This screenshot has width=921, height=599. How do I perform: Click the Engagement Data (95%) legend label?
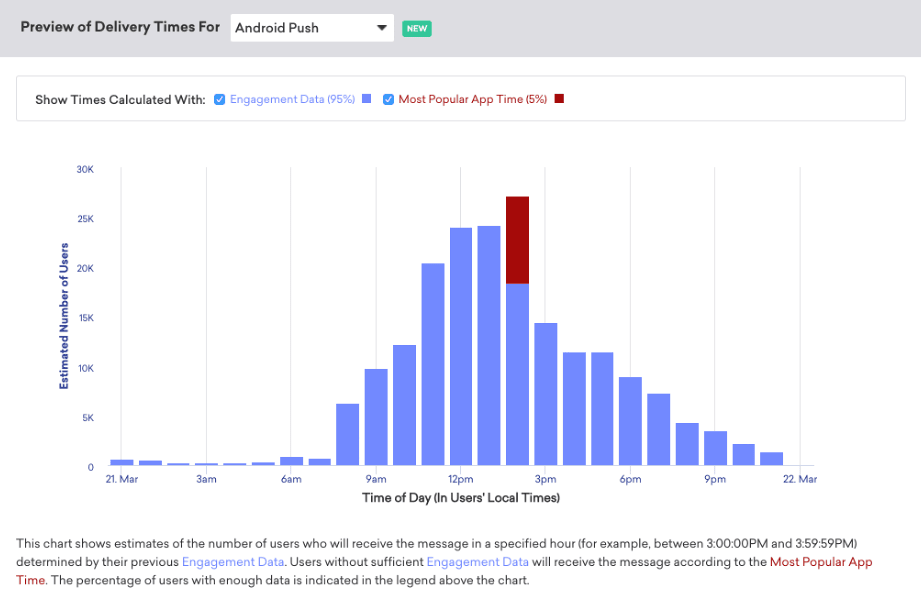point(292,99)
